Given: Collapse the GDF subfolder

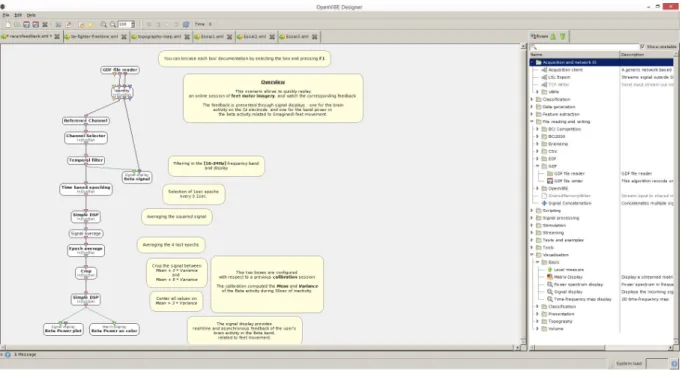Looking at the screenshot, I should [x=538, y=166].
